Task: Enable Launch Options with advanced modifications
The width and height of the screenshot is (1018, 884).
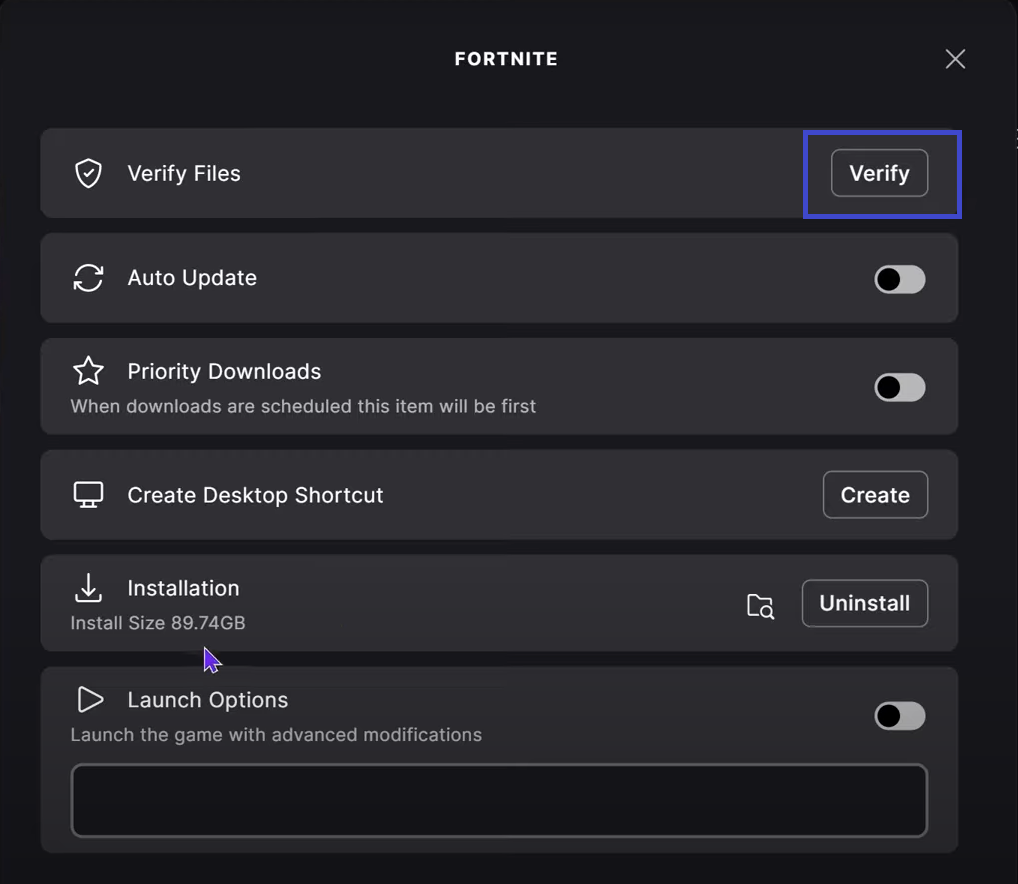Action: pyautogui.click(x=898, y=716)
